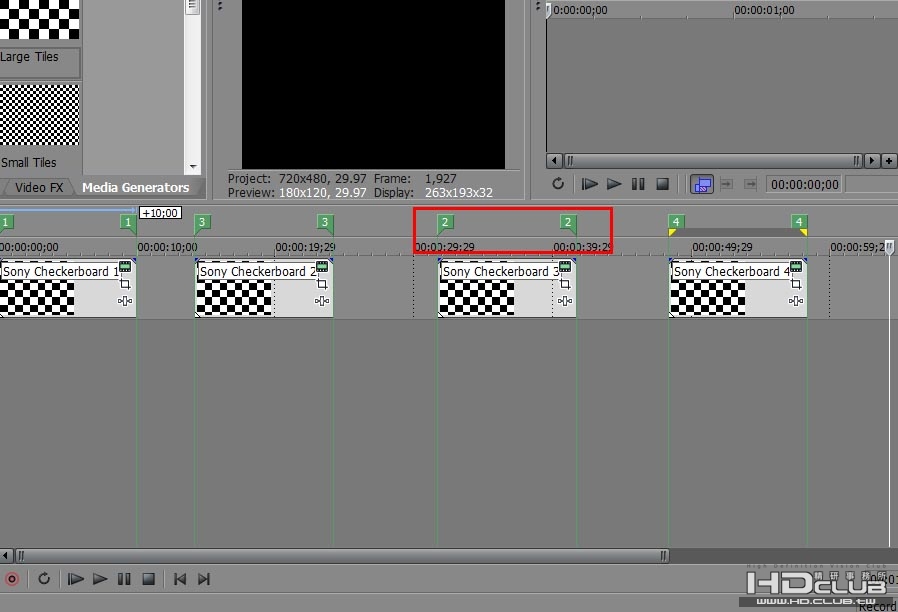Click the Trimmer playhead at 0:00:00;00
Image resolution: width=898 pixels, height=612 pixels.
tap(549, 10)
